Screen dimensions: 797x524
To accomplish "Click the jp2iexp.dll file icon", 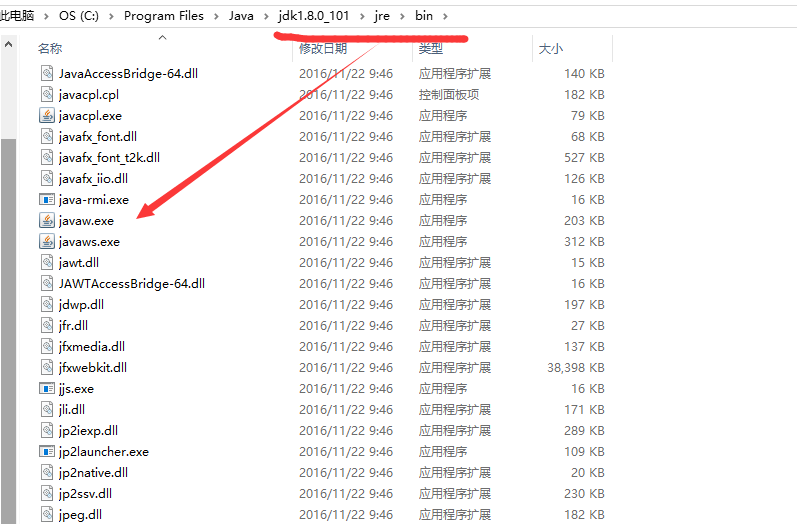I will (47, 430).
